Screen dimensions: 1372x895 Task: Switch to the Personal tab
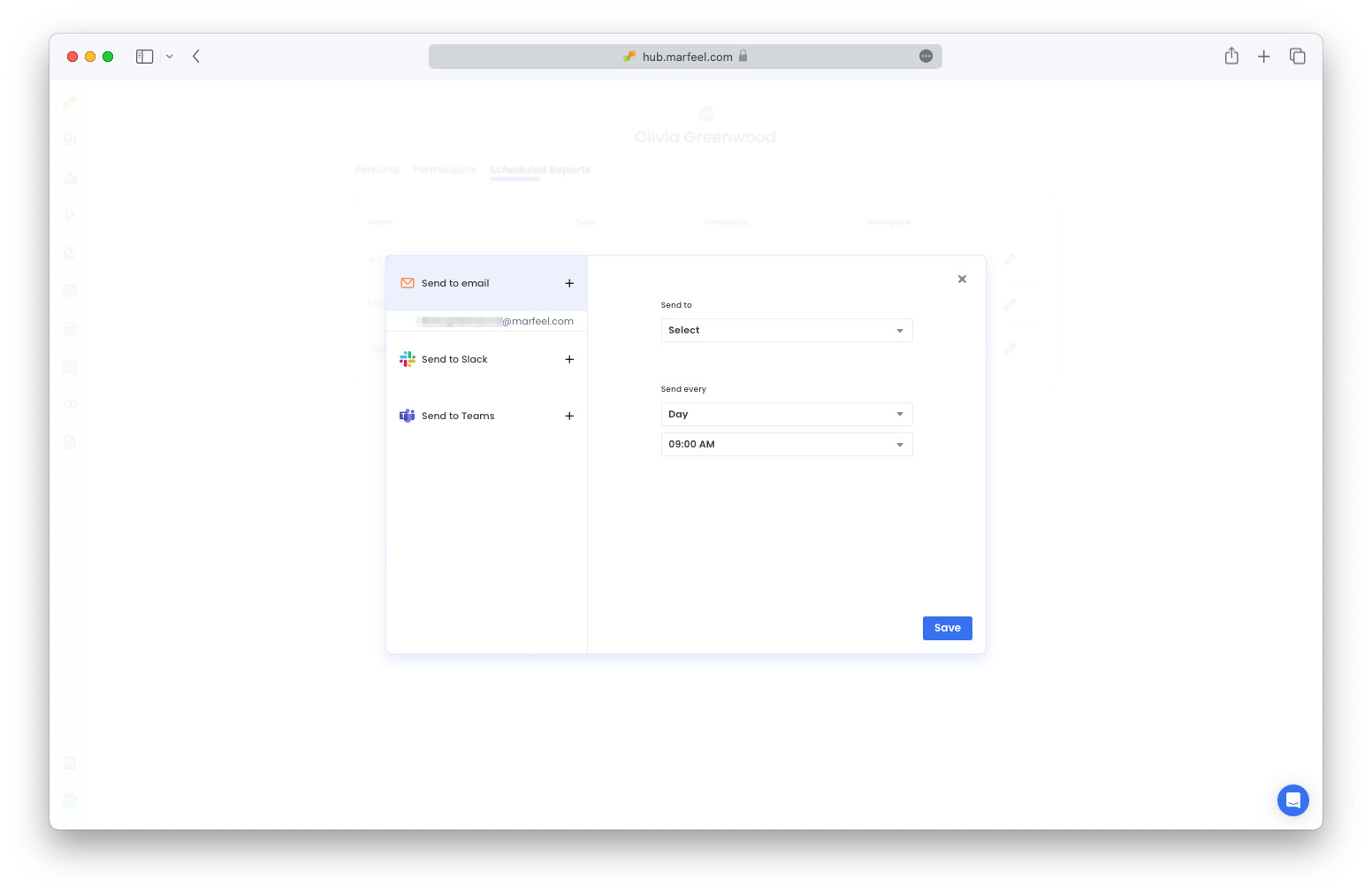[x=377, y=169]
